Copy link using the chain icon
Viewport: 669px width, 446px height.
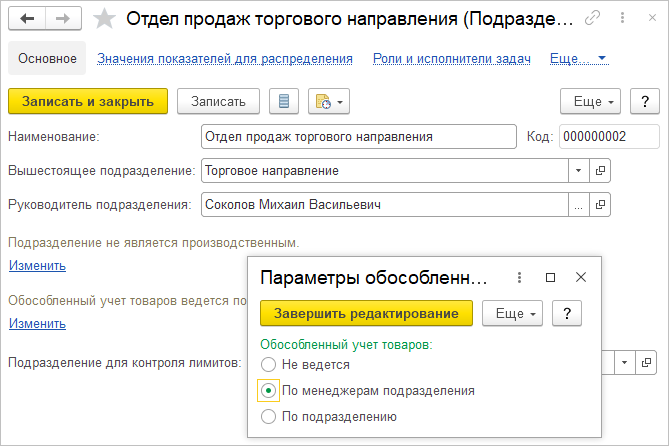593,18
